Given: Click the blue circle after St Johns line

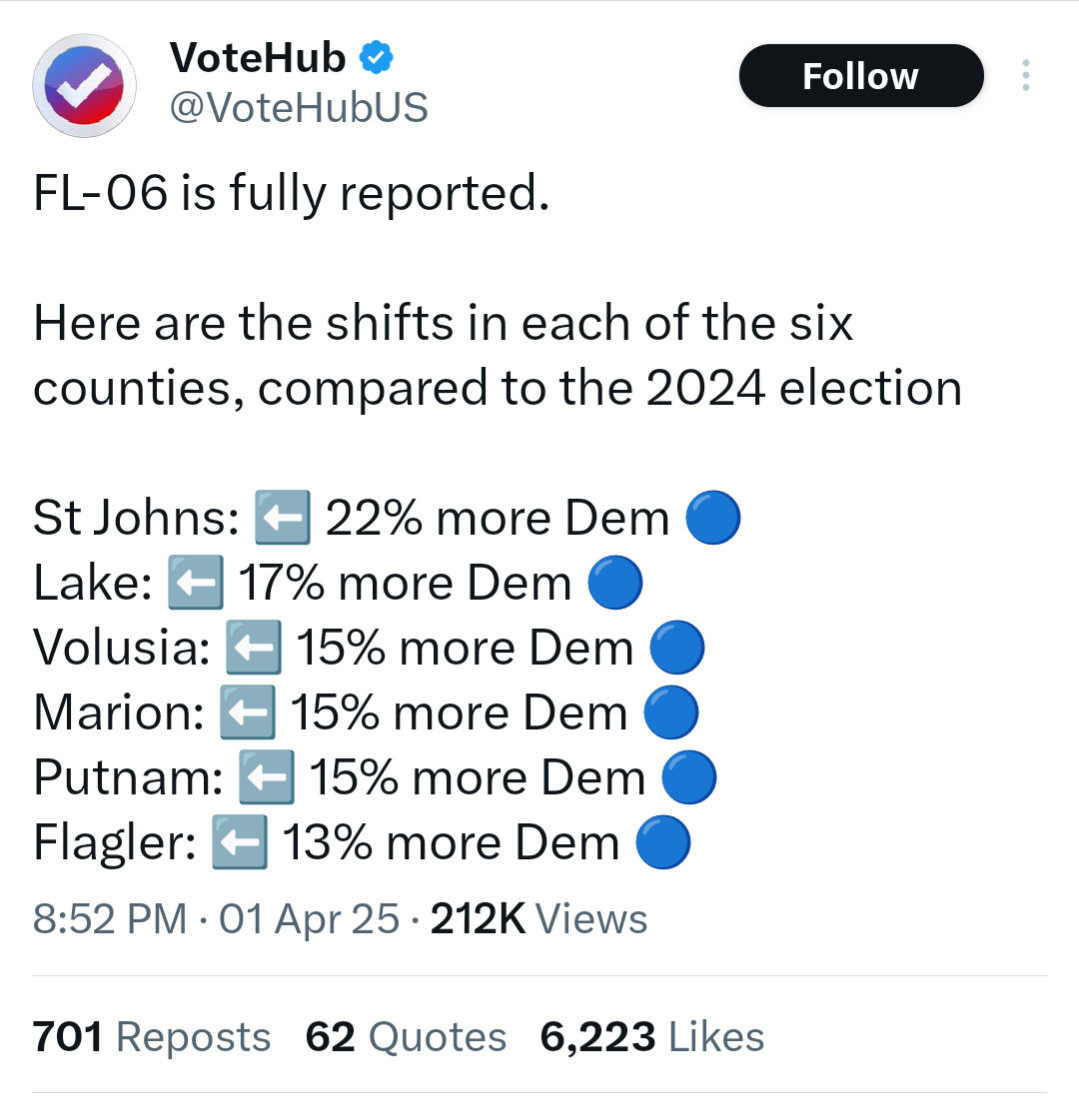Looking at the screenshot, I should click(x=713, y=519).
